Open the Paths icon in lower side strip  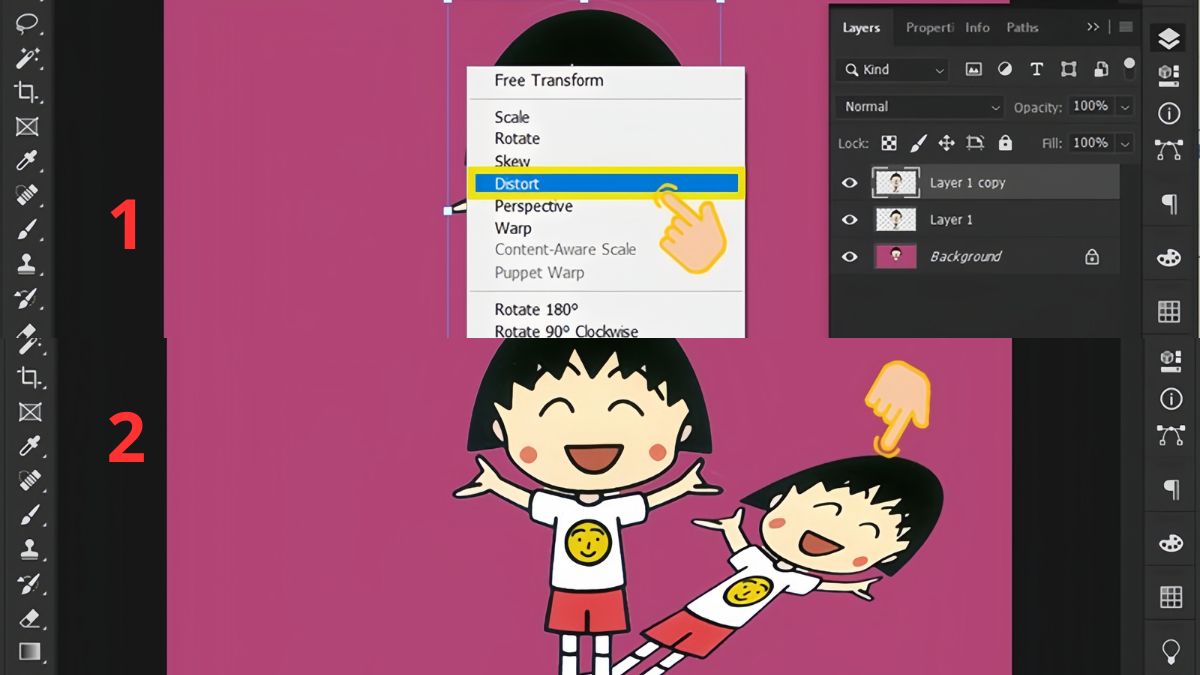point(1170,434)
